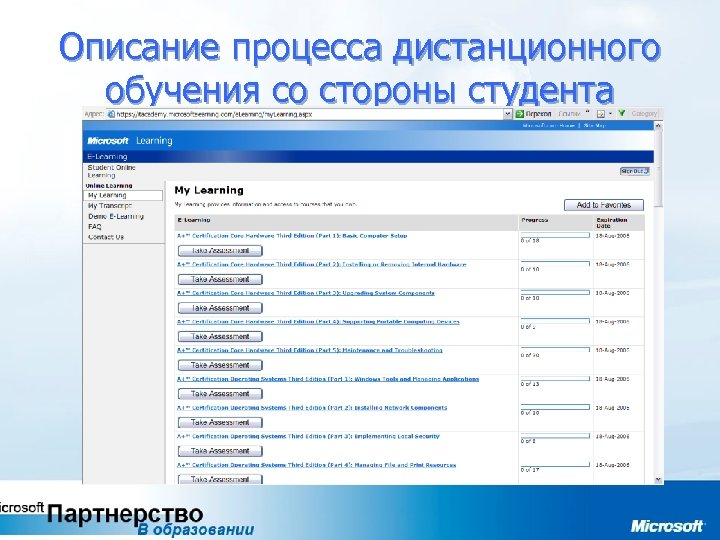
Task: Select My Learning in the sidebar
Action: pos(123,196)
